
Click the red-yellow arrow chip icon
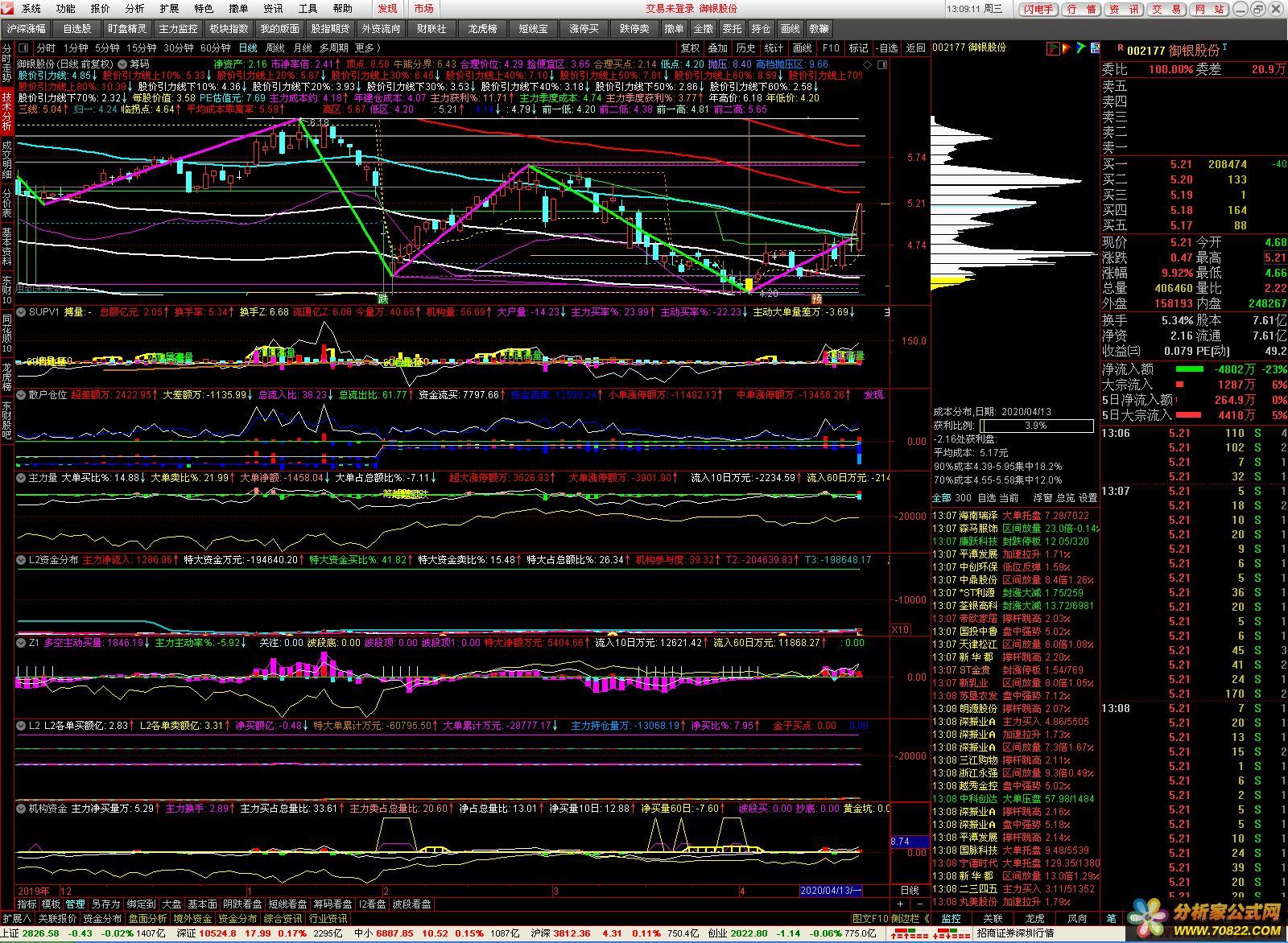pyautogui.click(x=1067, y=48)
